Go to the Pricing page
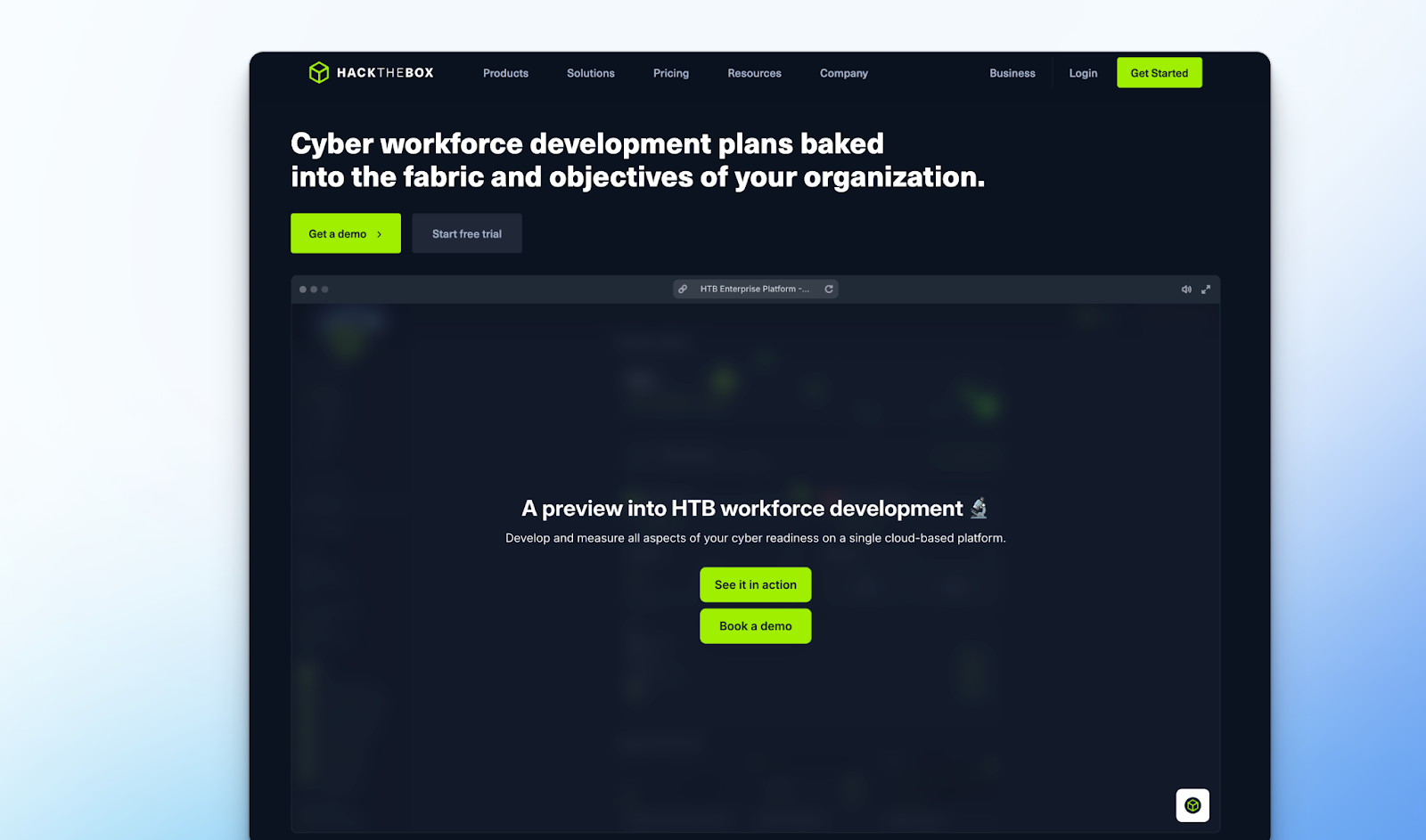Image resolution: width=1426 pixels, height=840 pixels. (671, 73)
